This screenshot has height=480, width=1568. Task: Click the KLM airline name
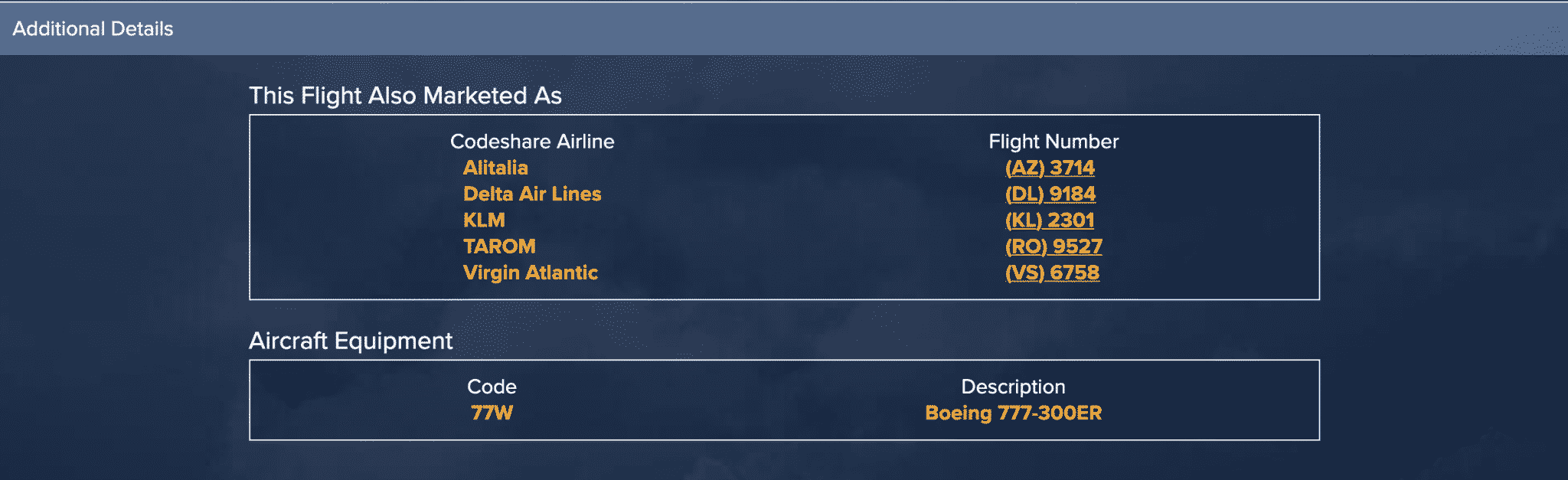click(484, 220)
